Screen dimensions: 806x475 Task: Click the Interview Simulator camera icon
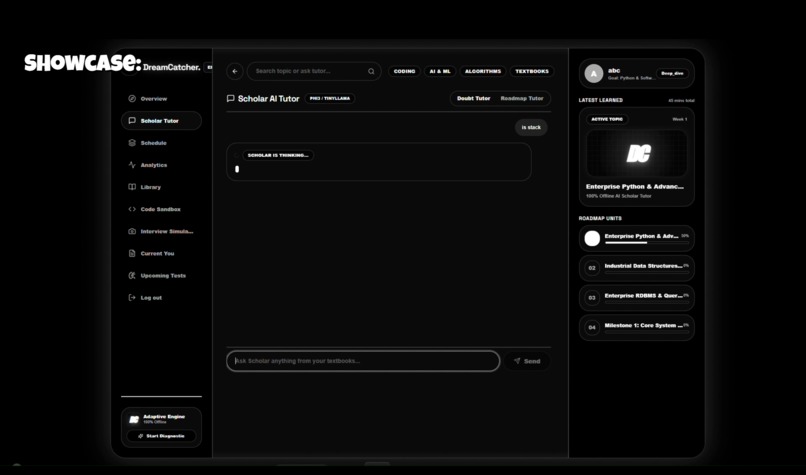pos(132,231)
